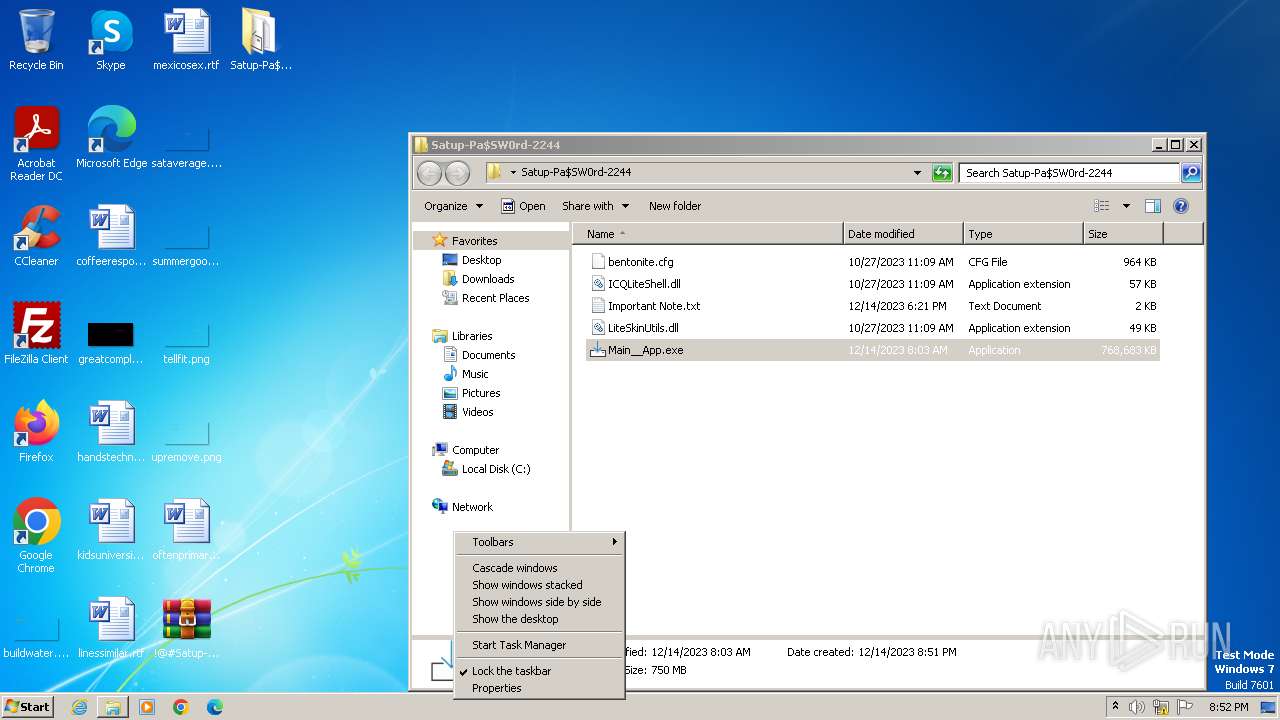Screen dimensions: 1280x720
Task: Click the Start button
Action: (27, 706)
